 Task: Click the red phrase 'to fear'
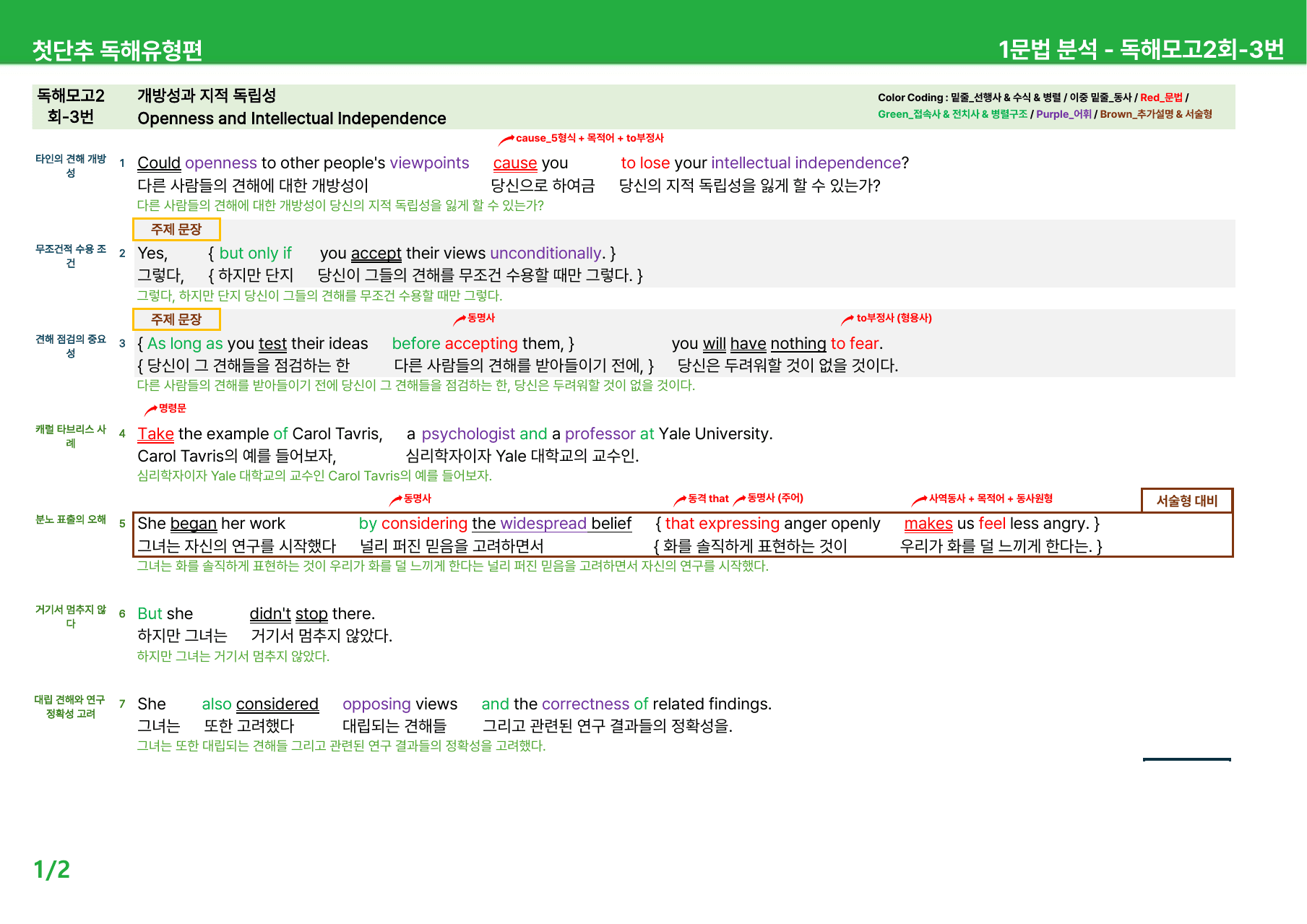pyautogui.click(x=855, y=344)
